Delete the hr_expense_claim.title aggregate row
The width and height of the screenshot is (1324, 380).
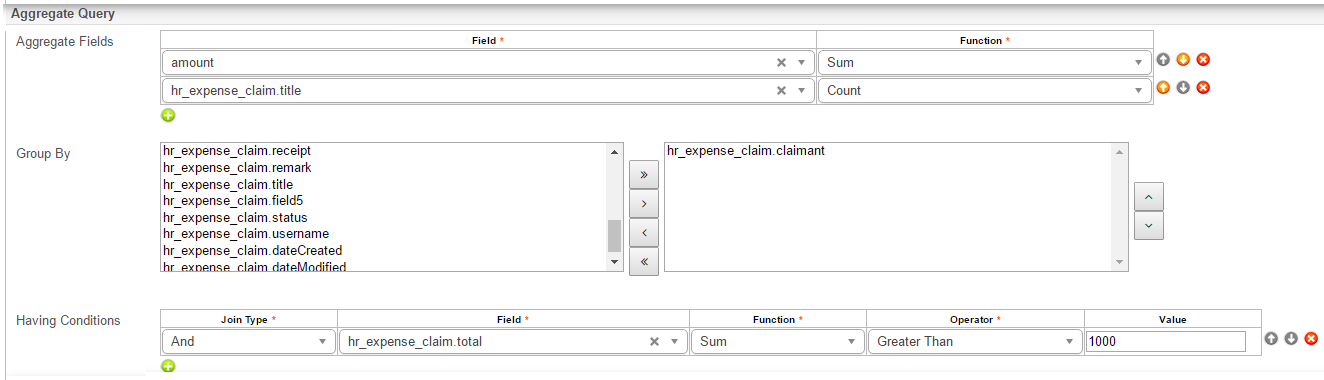point(1203,87)
